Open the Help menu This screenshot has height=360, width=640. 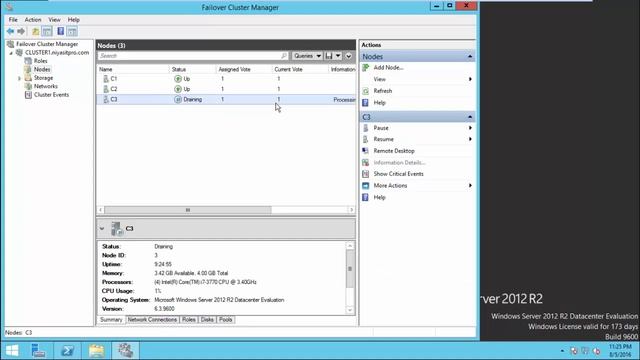click(73, 20)
